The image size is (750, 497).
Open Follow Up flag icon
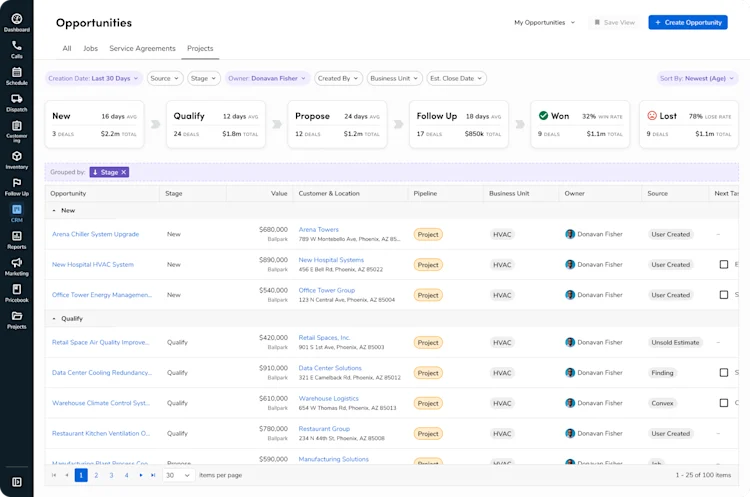tap(17, 187)
